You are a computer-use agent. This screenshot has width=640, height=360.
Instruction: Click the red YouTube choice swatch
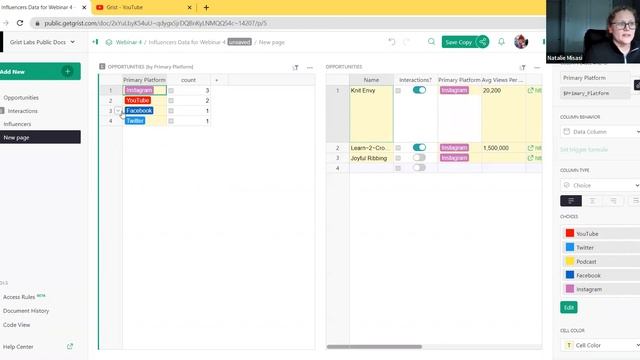point(570,233)
